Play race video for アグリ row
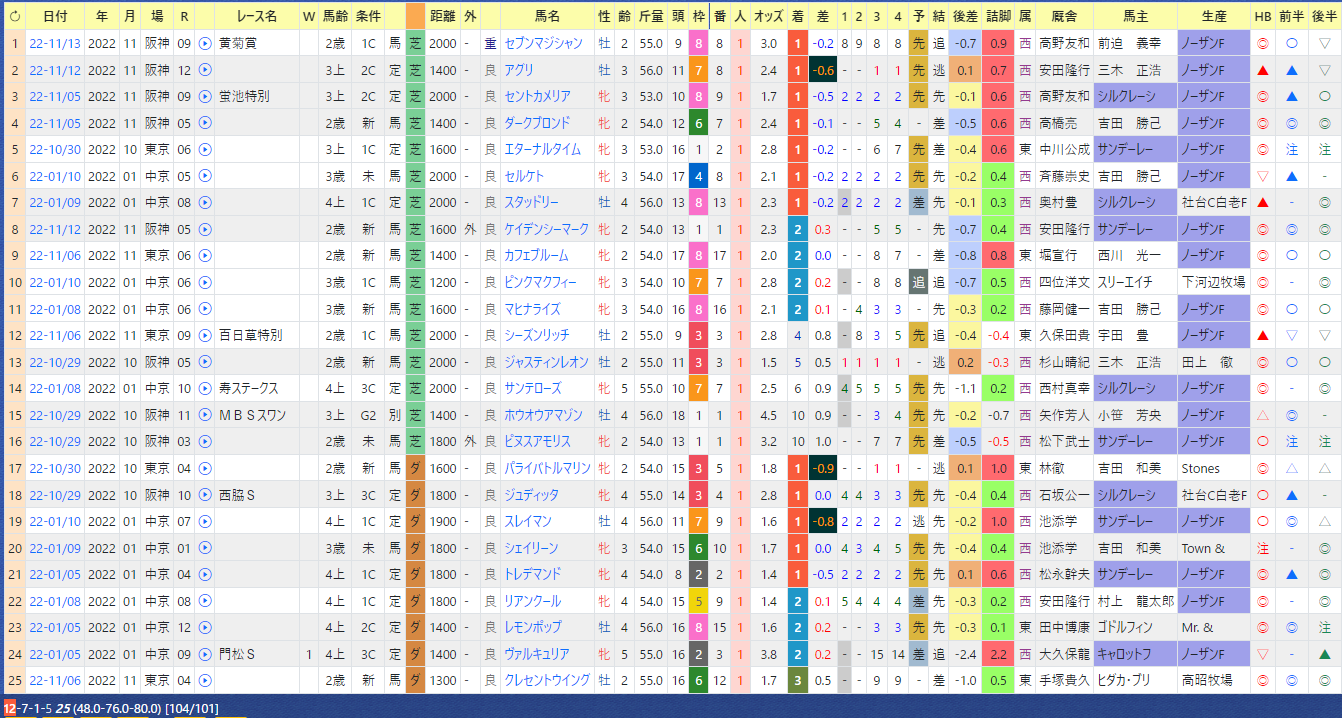 [205, 70]
